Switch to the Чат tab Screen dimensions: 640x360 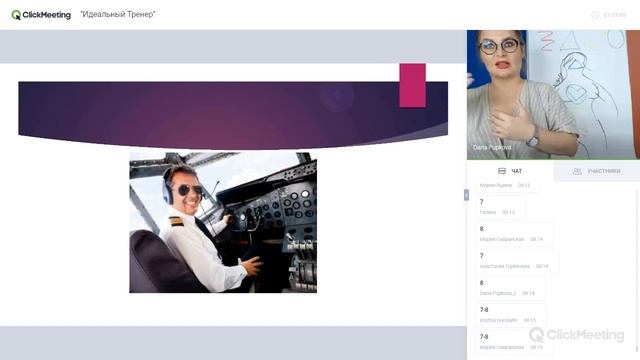tap(510, 171)
